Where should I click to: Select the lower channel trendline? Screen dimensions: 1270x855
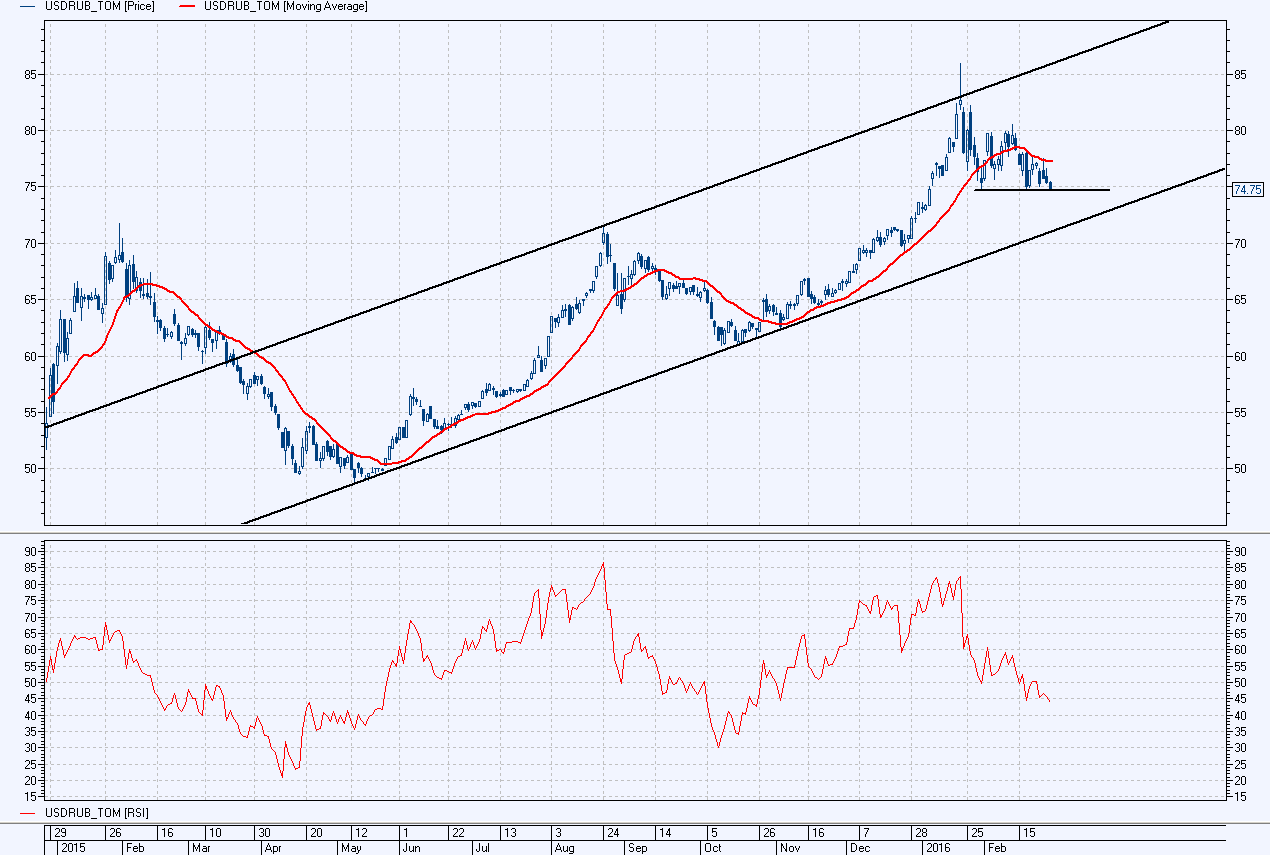tap(733, 347)
